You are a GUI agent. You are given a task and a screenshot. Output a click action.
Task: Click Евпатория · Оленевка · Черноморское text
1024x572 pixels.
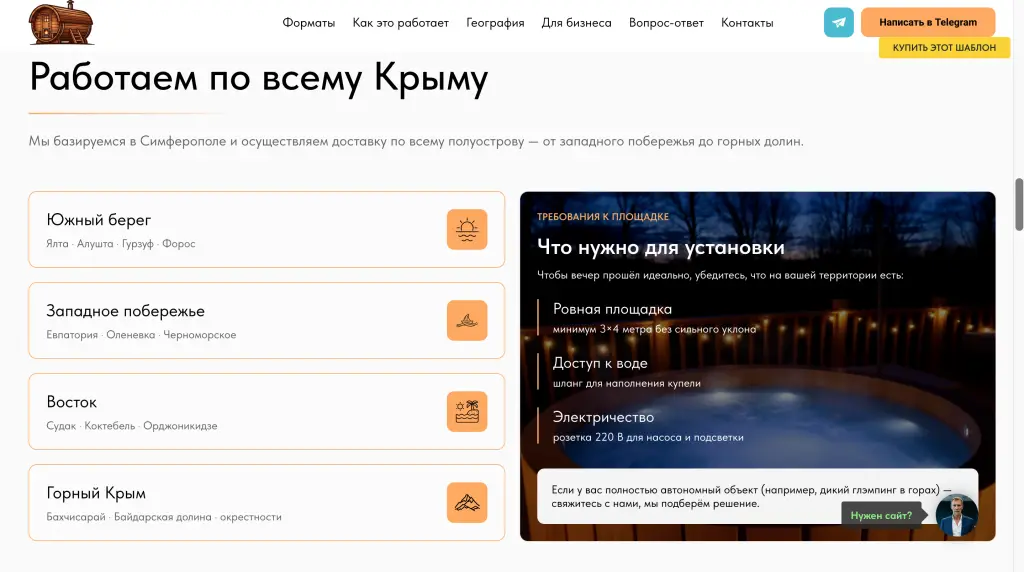[x=141, y=334]
